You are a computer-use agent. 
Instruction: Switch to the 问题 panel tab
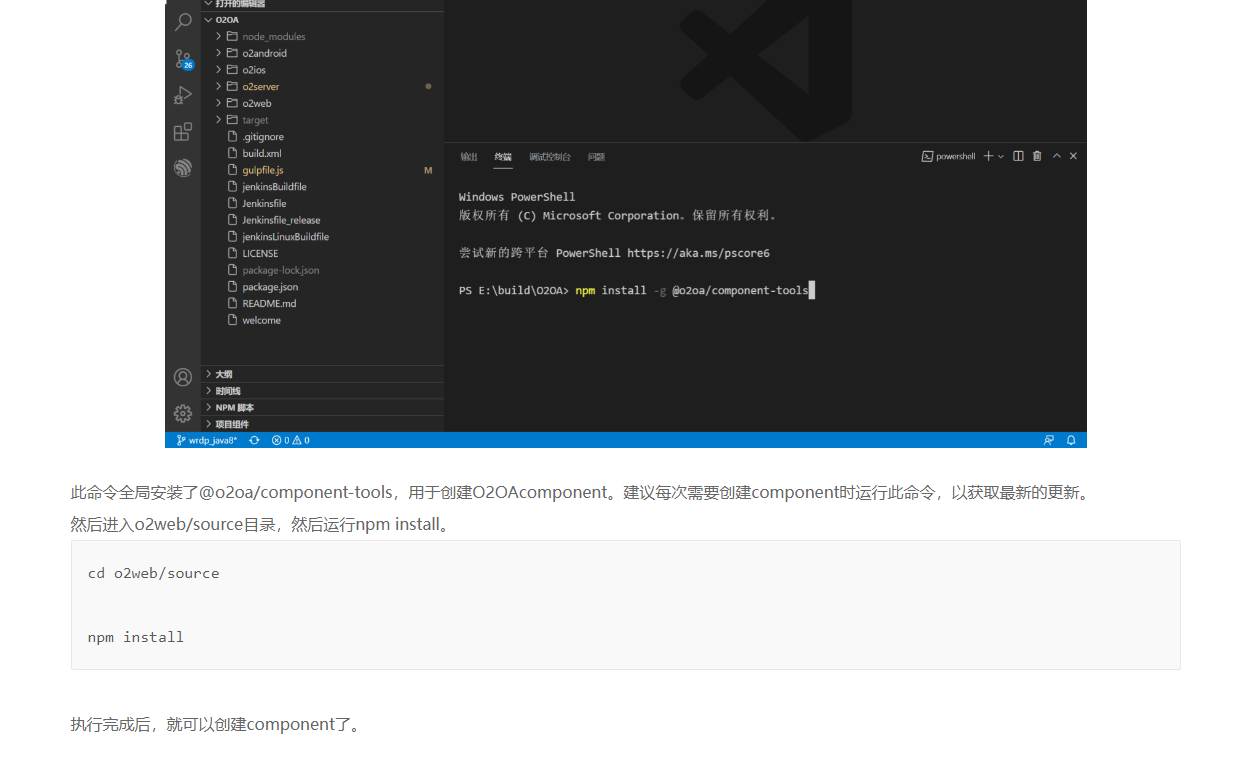tap(596, 157)
